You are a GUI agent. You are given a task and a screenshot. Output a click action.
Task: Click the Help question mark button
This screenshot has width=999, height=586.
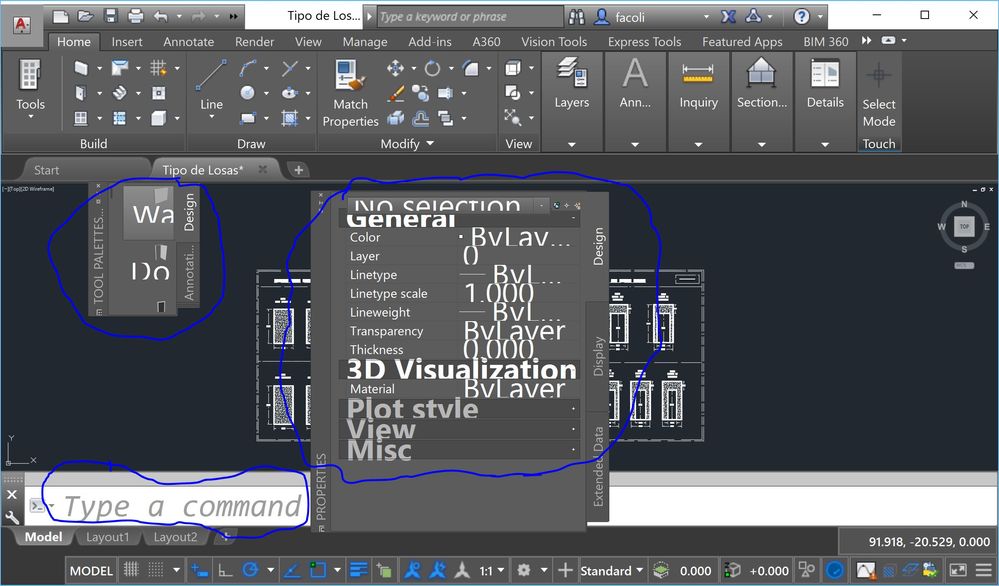801,17
